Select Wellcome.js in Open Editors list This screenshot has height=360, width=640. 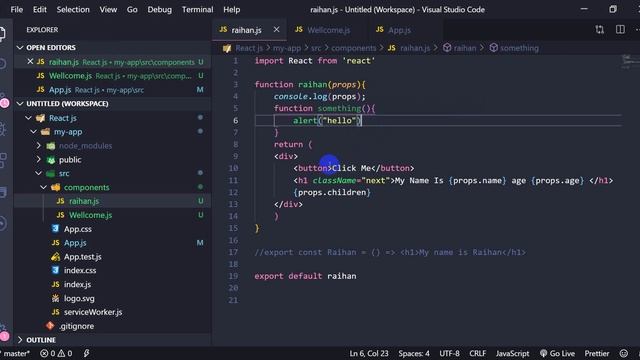(114, 76)
